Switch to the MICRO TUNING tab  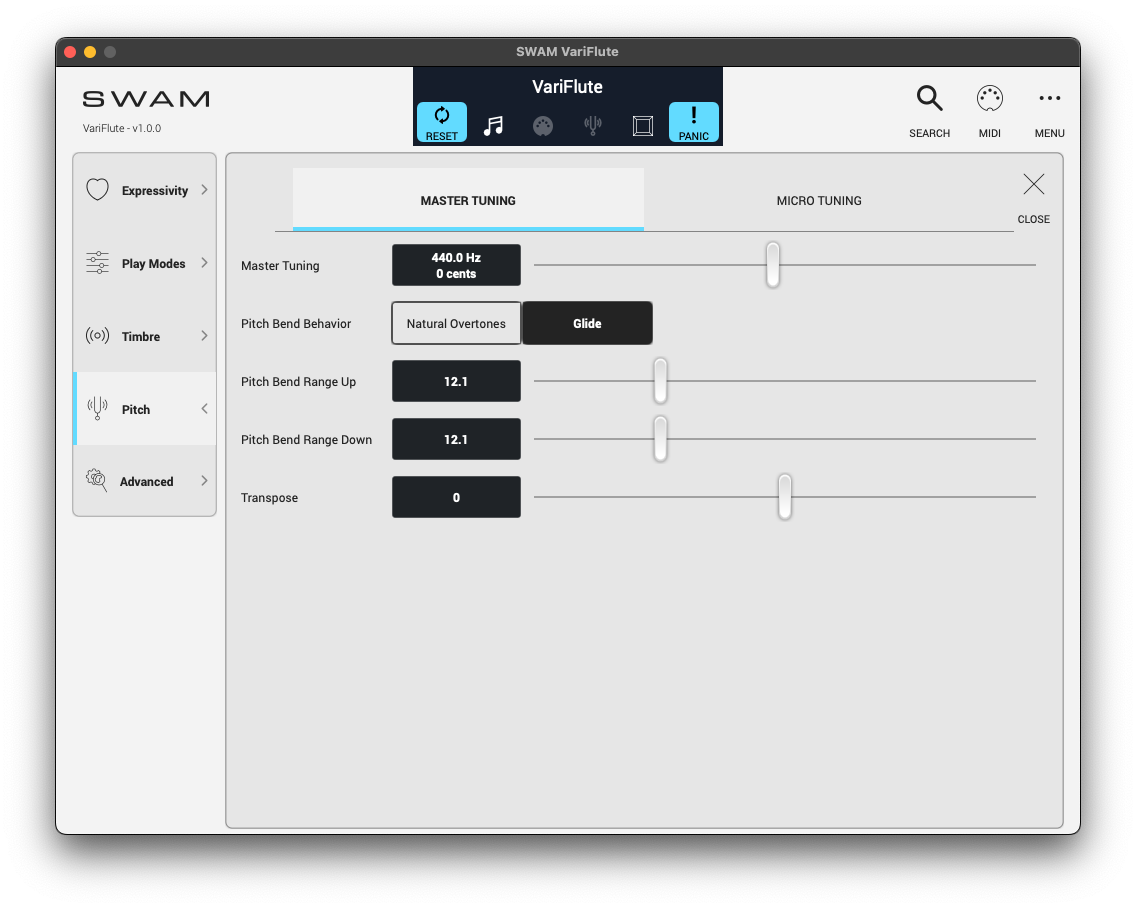tap(819, 200)
